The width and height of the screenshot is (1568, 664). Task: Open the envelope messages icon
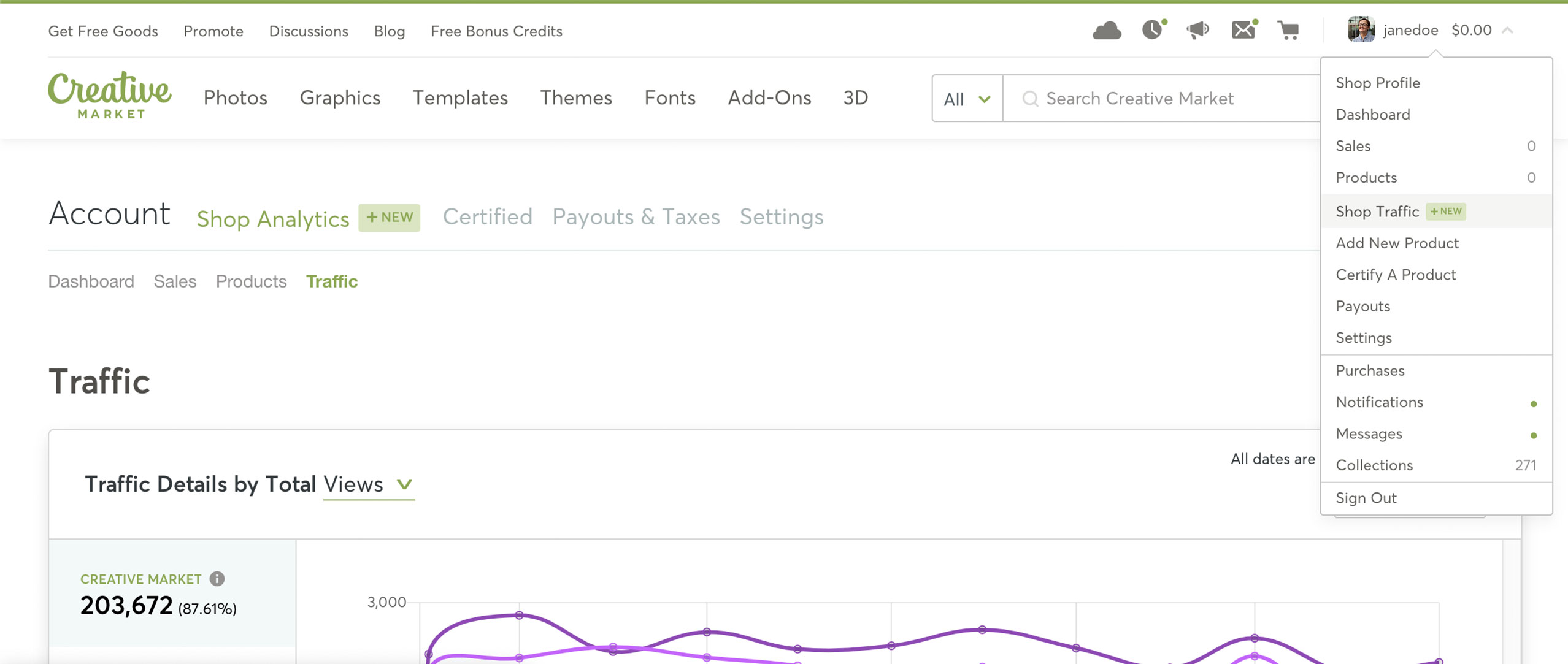coord(1244,29)
